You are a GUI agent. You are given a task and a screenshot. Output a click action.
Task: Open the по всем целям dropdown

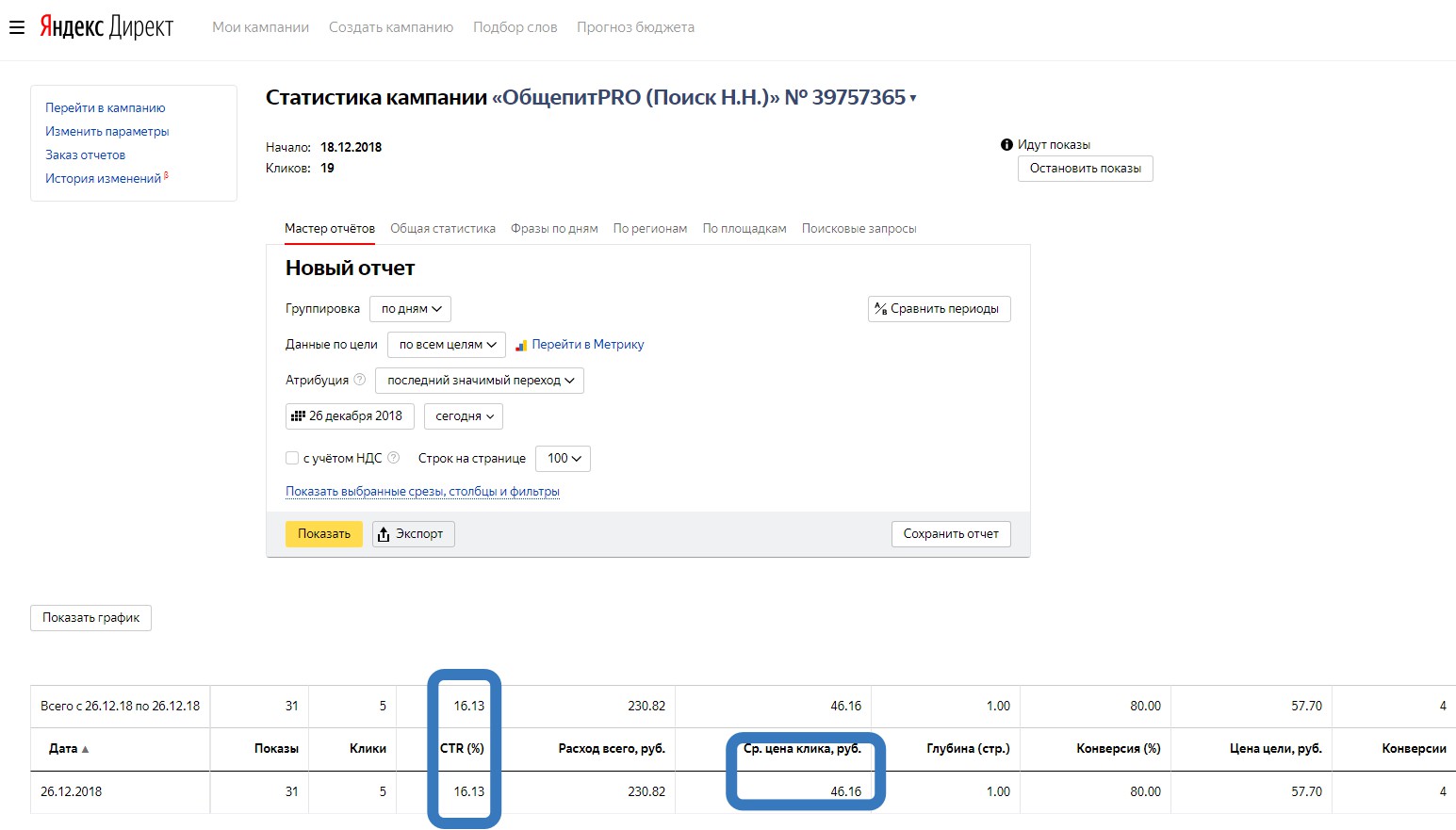click(x=447, y=345)
